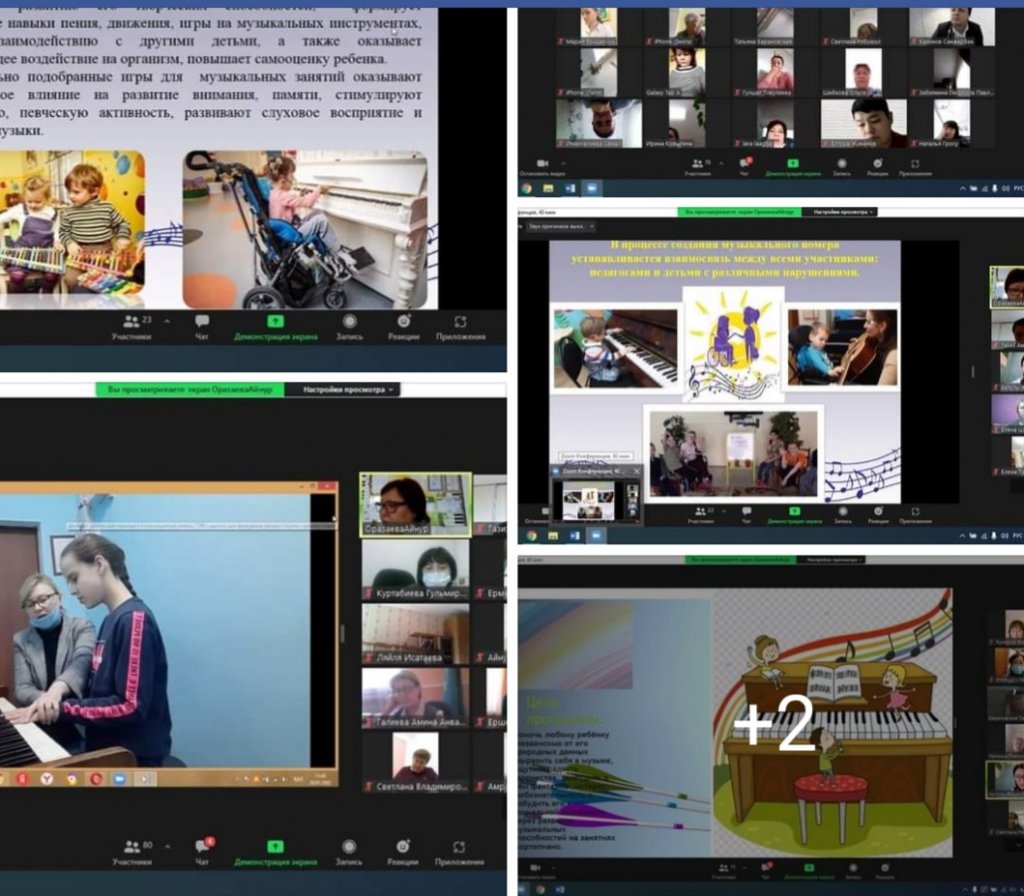Click green 'Вы просматриваете экран' banner in piano-lesson window
The width and height of the screenshot is (1024, 896).
(190, 389)
